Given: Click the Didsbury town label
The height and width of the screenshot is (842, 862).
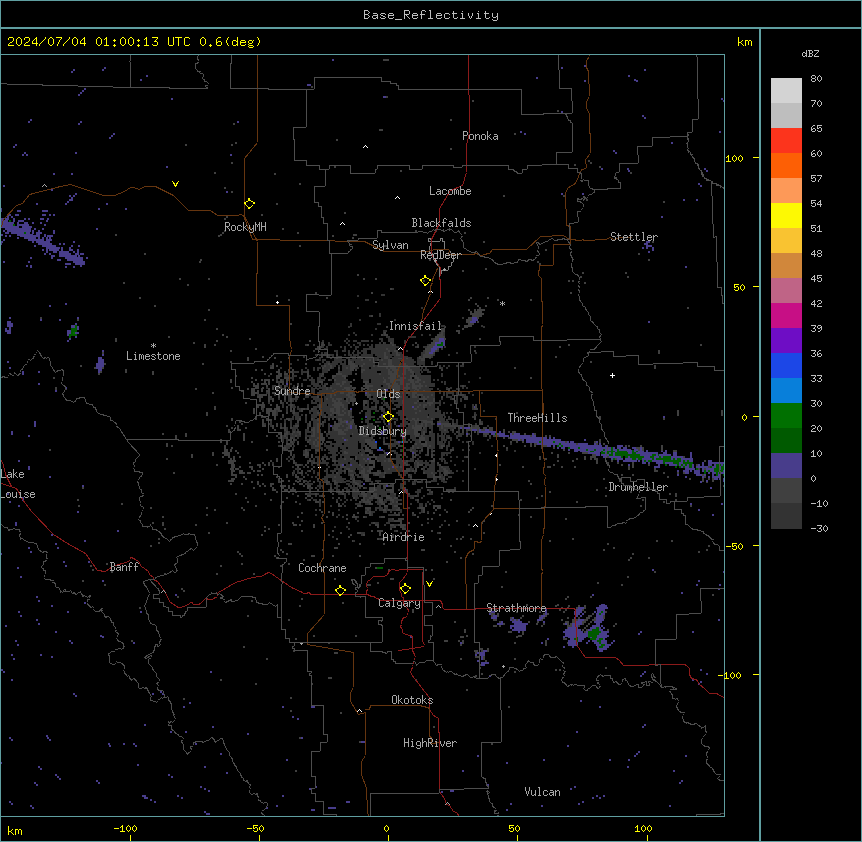Looking at the screenshot, I should click(383, 431).
